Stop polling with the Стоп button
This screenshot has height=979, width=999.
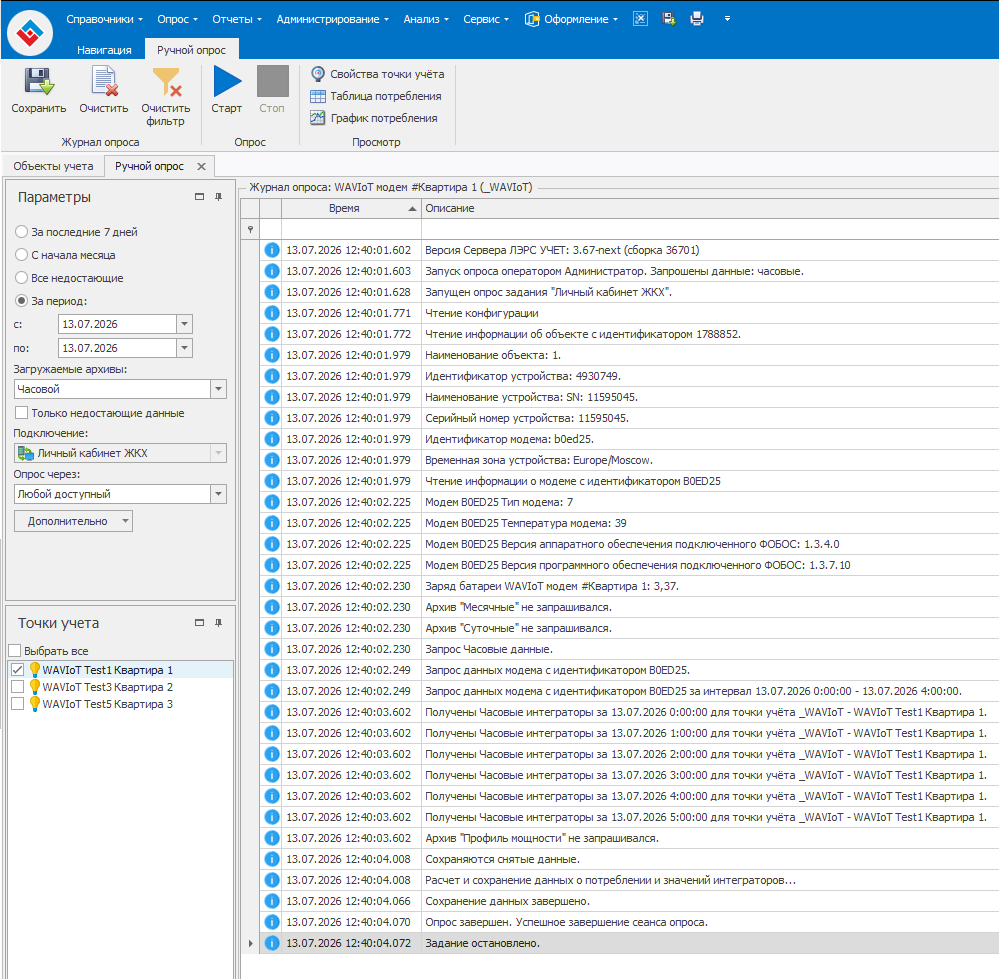272,90
